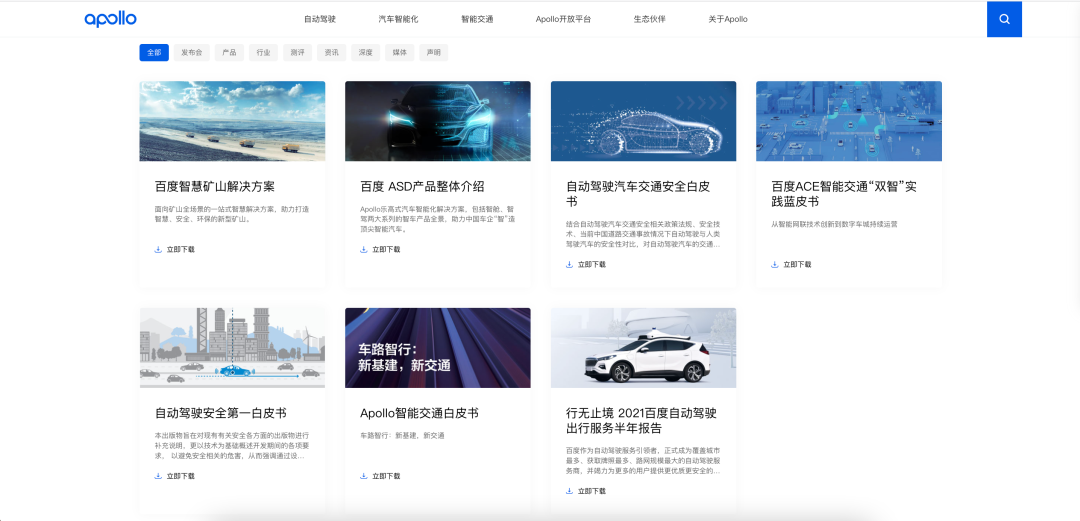Click 立即下载 under 自动驾驶安全第一白皮书
The height and width of the screenshot is (521, 1080).
pos(180,476)
